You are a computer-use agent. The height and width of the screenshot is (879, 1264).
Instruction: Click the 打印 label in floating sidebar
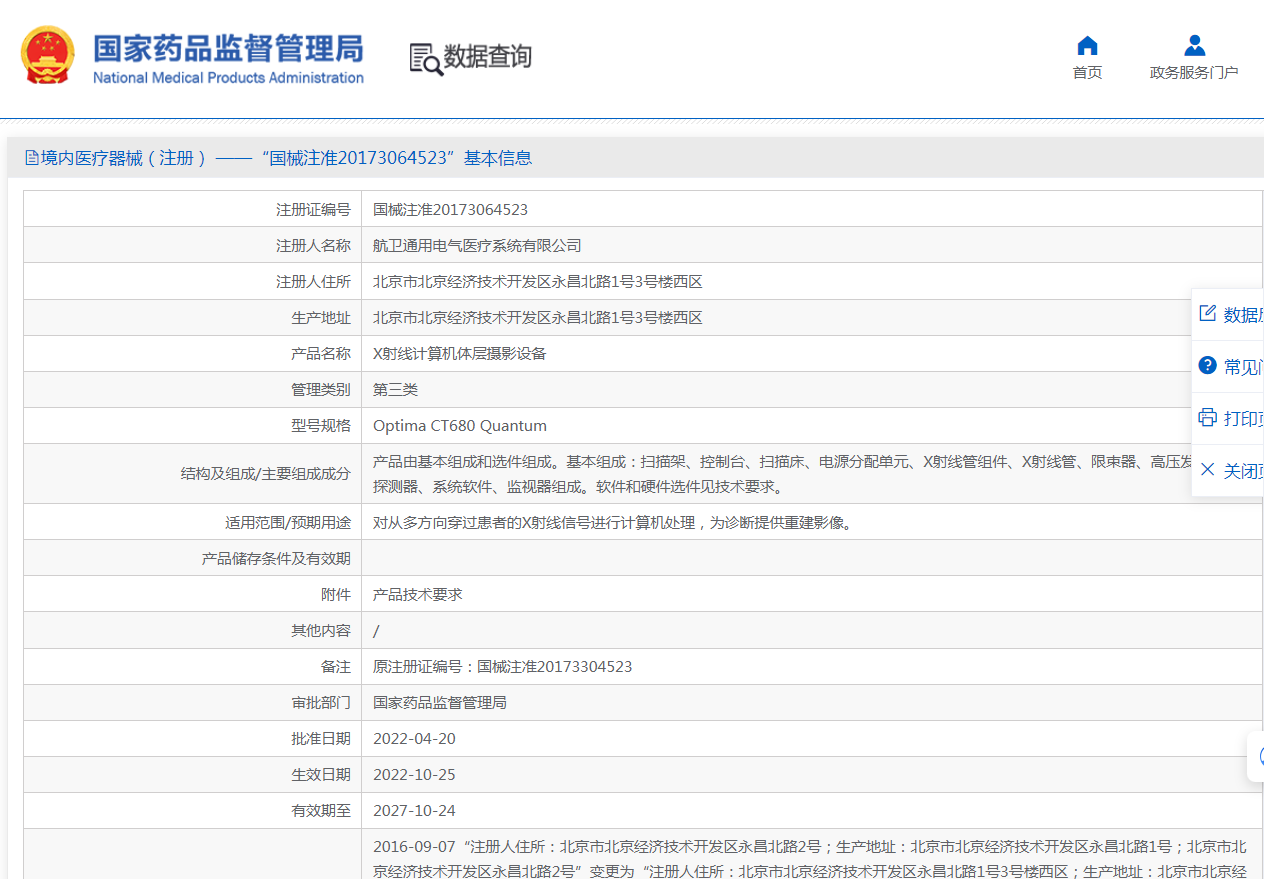pos(1243,418)
